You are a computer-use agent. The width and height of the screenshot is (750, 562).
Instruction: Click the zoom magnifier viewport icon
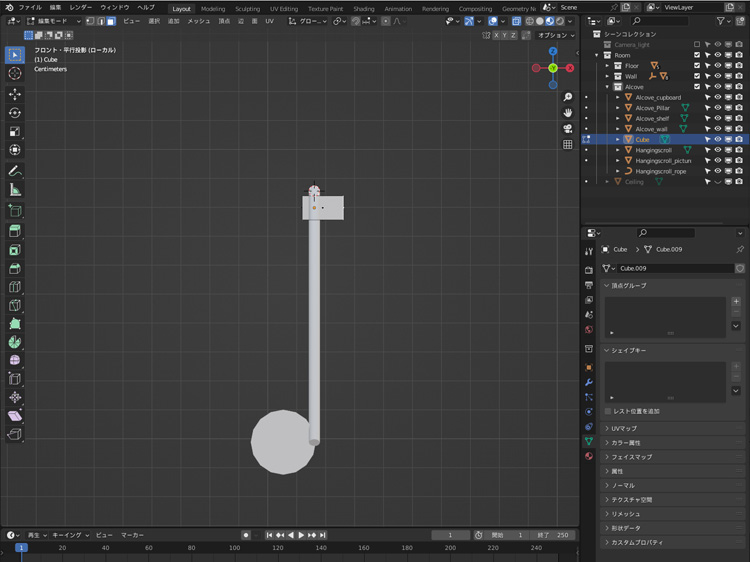click(568, 97)
